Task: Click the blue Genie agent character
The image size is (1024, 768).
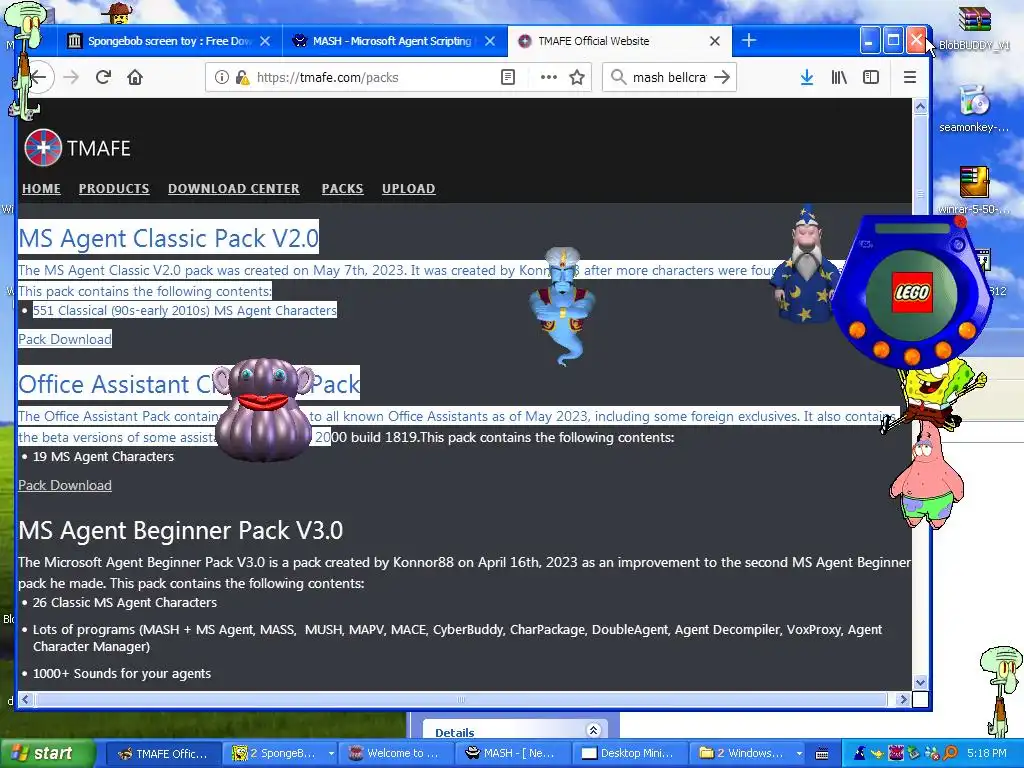Action: click(x=562, y=306)
